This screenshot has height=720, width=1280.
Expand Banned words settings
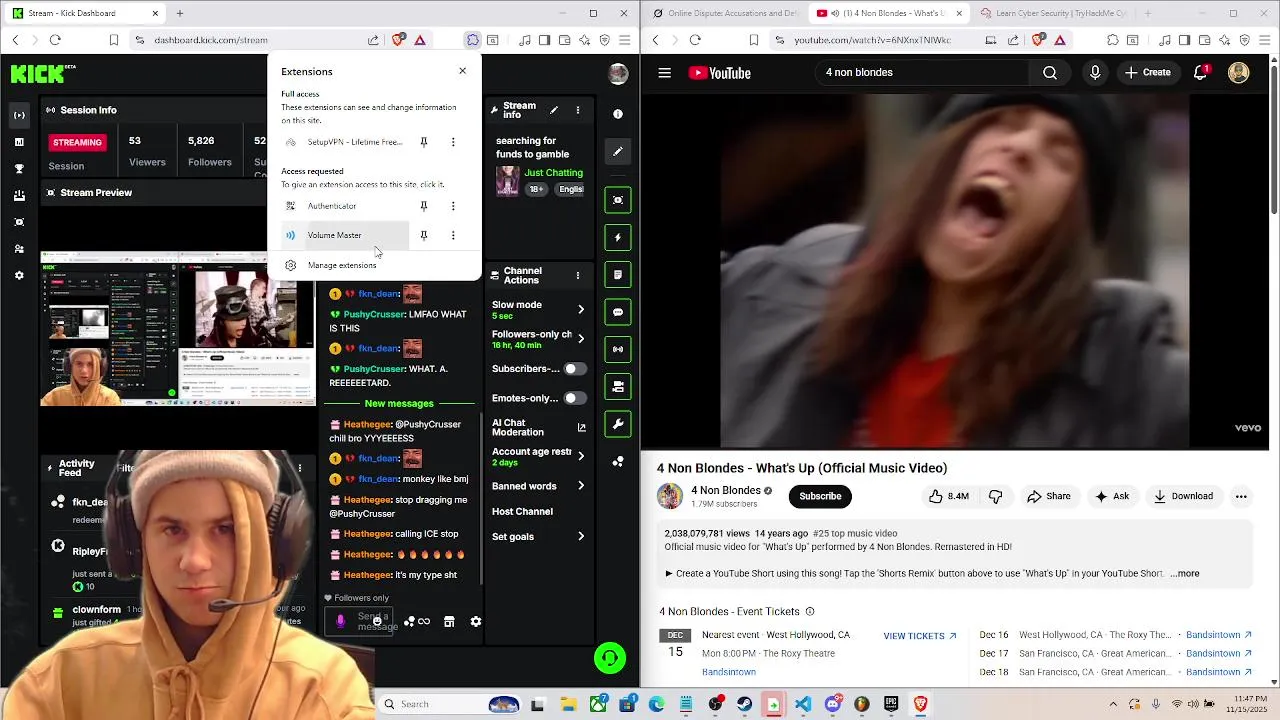pyautogui.click(x=581, y=486)
